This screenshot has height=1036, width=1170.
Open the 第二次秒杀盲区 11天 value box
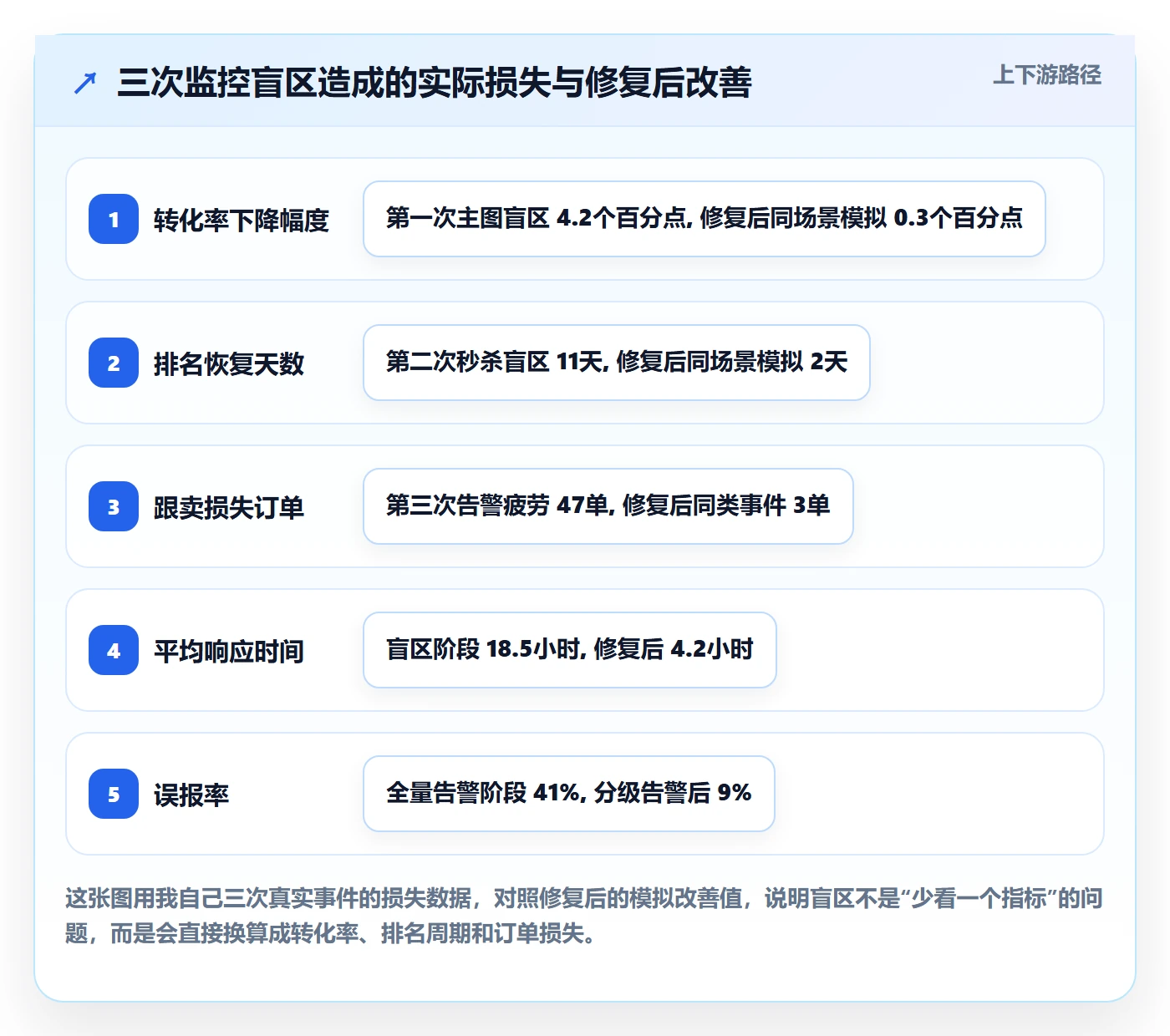617,363
